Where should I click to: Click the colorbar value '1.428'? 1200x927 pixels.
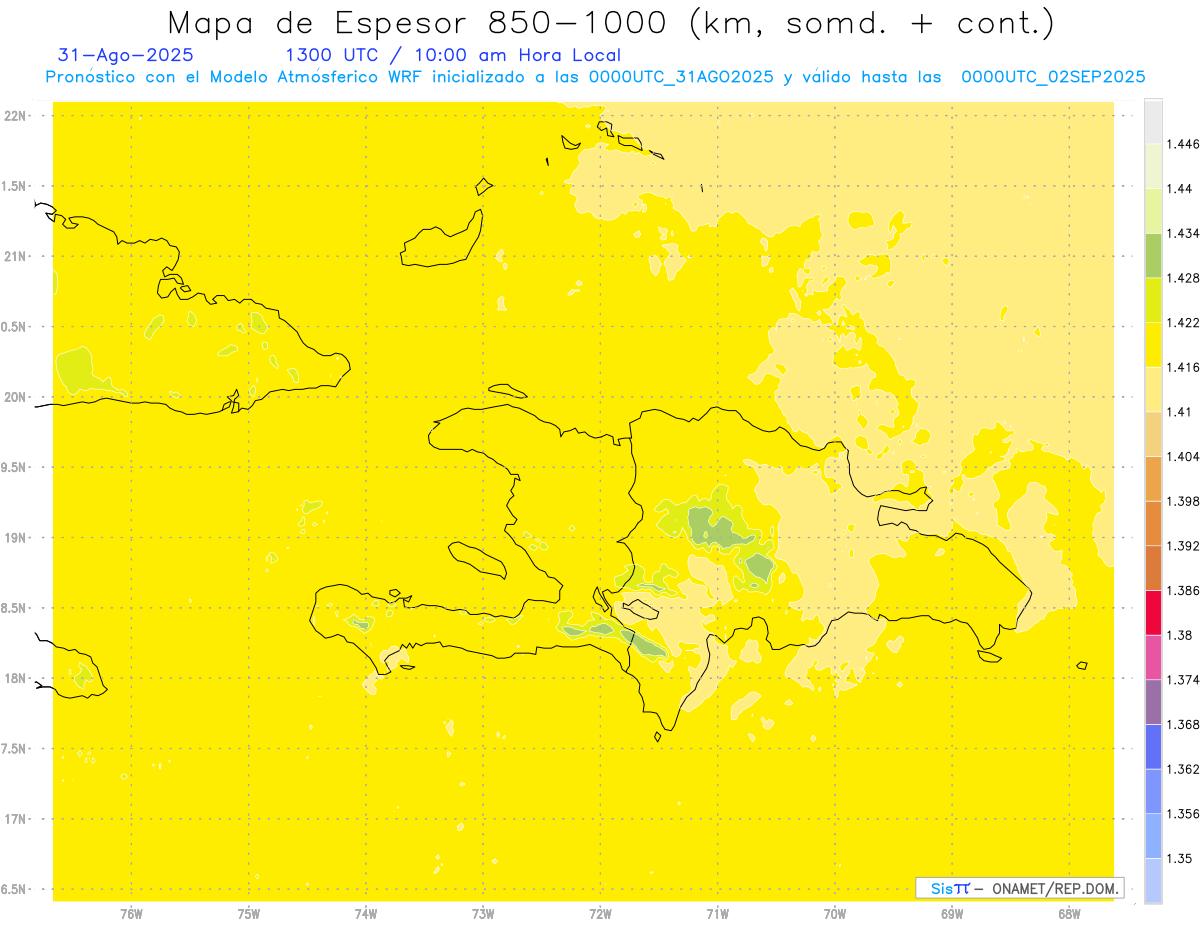point(1183,278)
